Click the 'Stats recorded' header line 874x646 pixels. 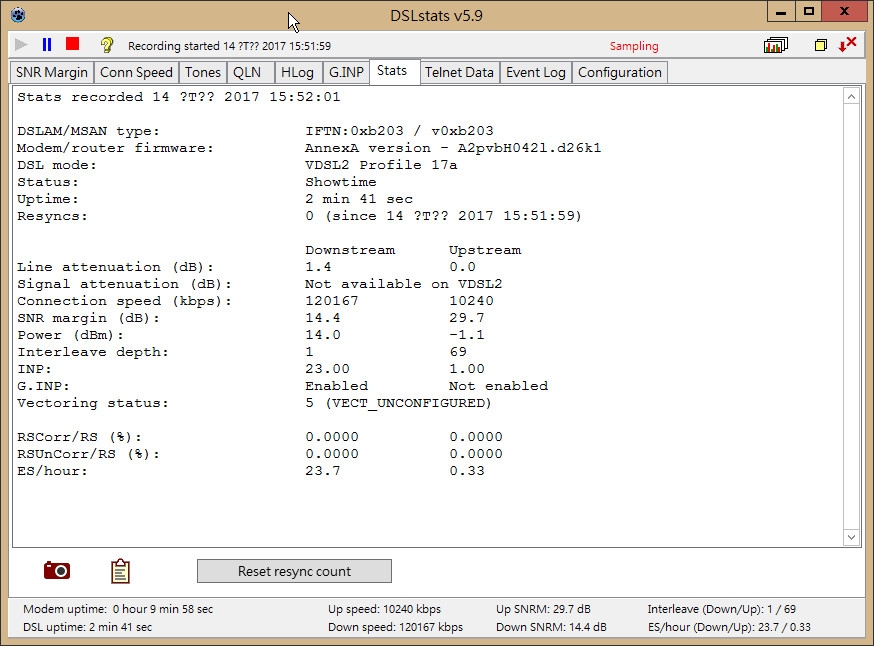pyautogui.click(x=178, y=97)
